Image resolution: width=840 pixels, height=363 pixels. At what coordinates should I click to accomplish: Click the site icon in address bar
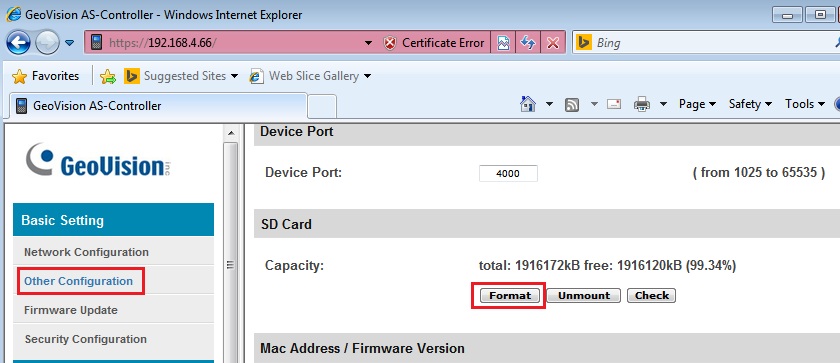tap(96, 43)
